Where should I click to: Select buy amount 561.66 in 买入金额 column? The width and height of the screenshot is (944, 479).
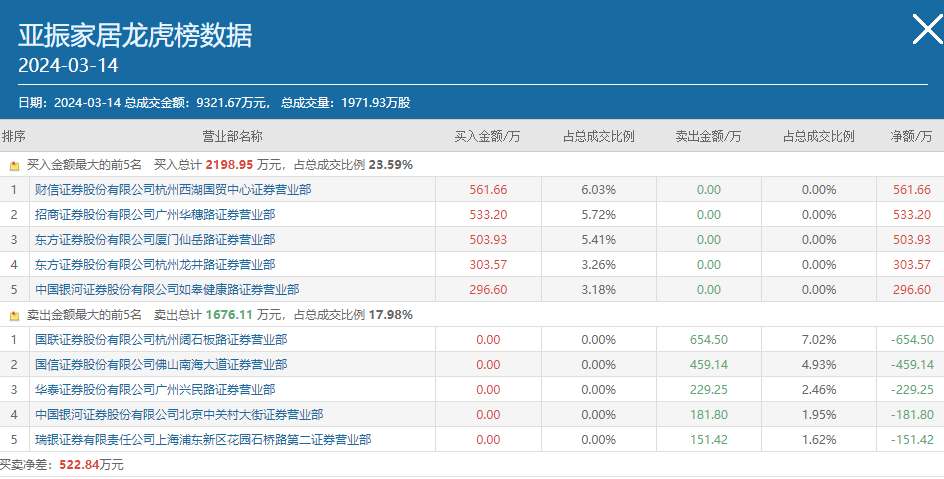[488, 190]
